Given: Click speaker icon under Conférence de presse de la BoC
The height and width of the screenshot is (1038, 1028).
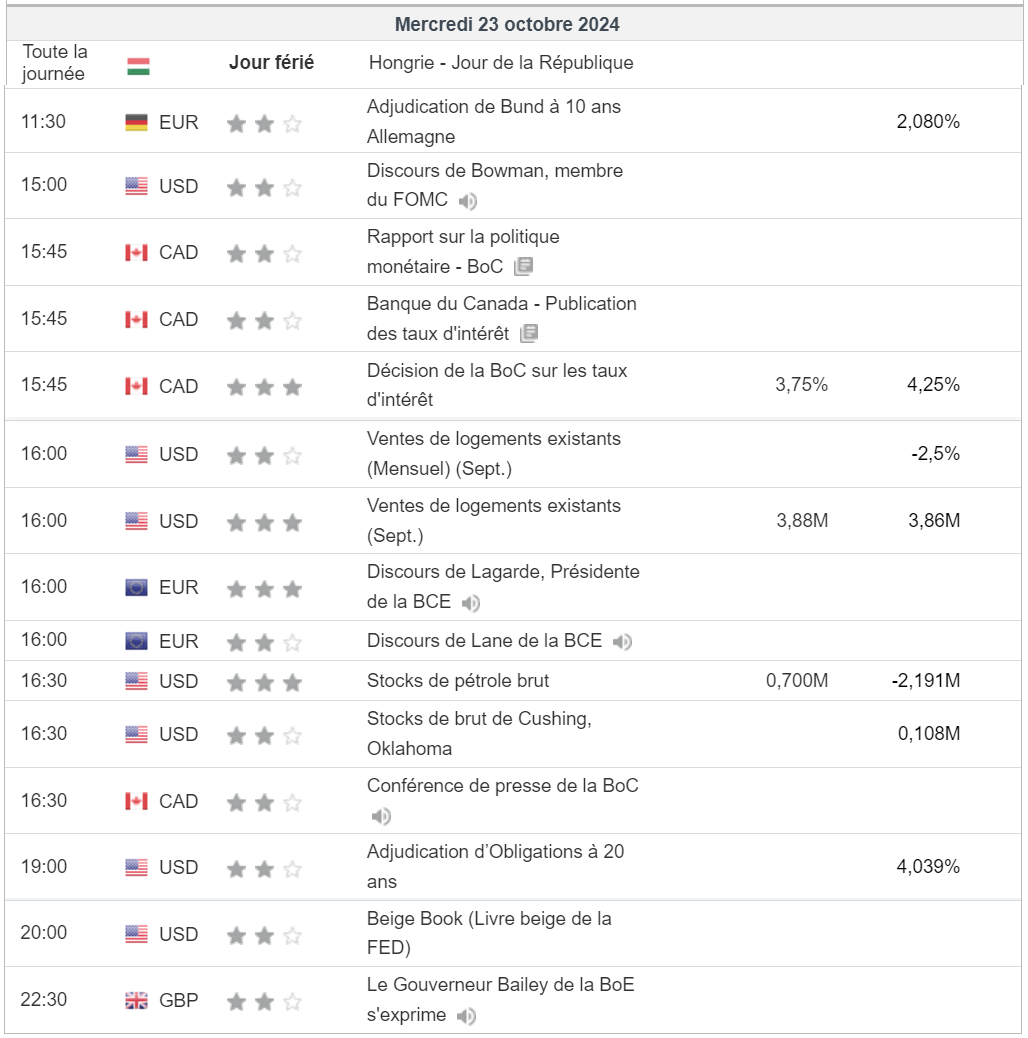Looking at the screenshot, I should [381, 817].
